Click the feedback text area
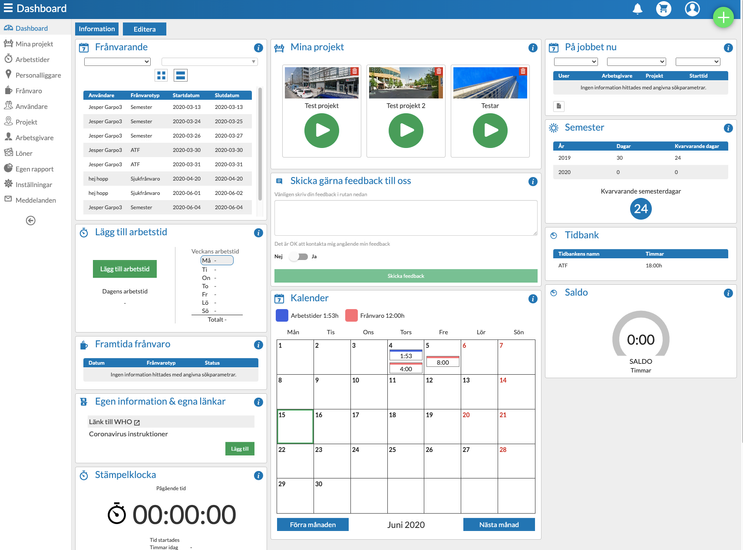The image size is (743, 550). pyautogui.click(x=406, y=218)
